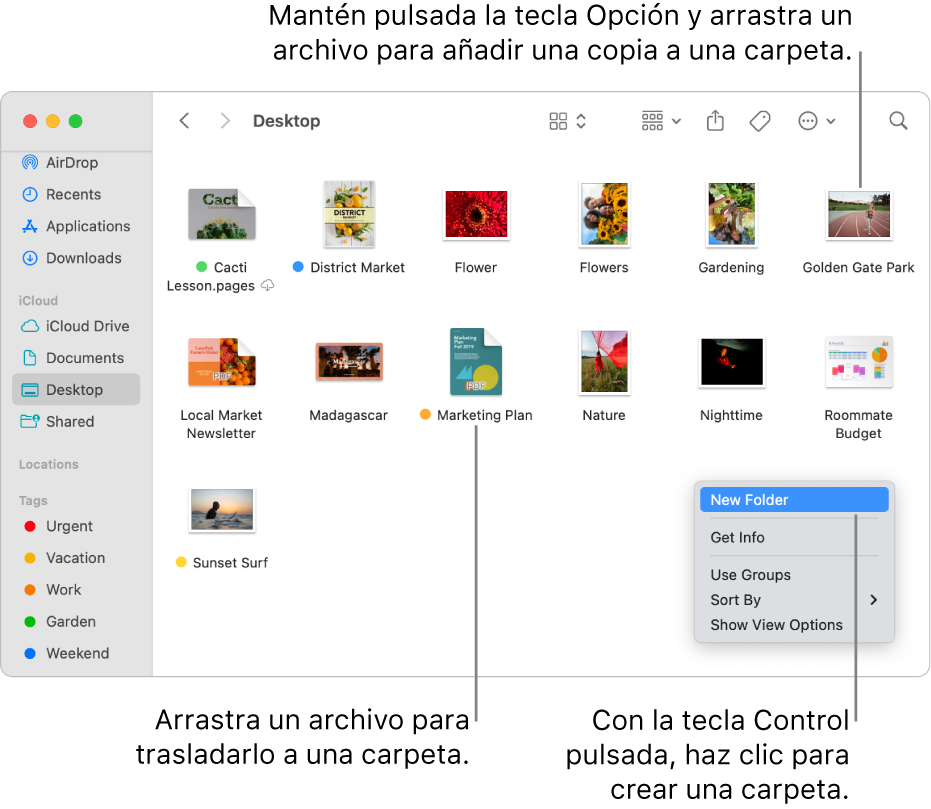Open the Sort By submenu
The image size is (931, 809).
coord(794,600)
